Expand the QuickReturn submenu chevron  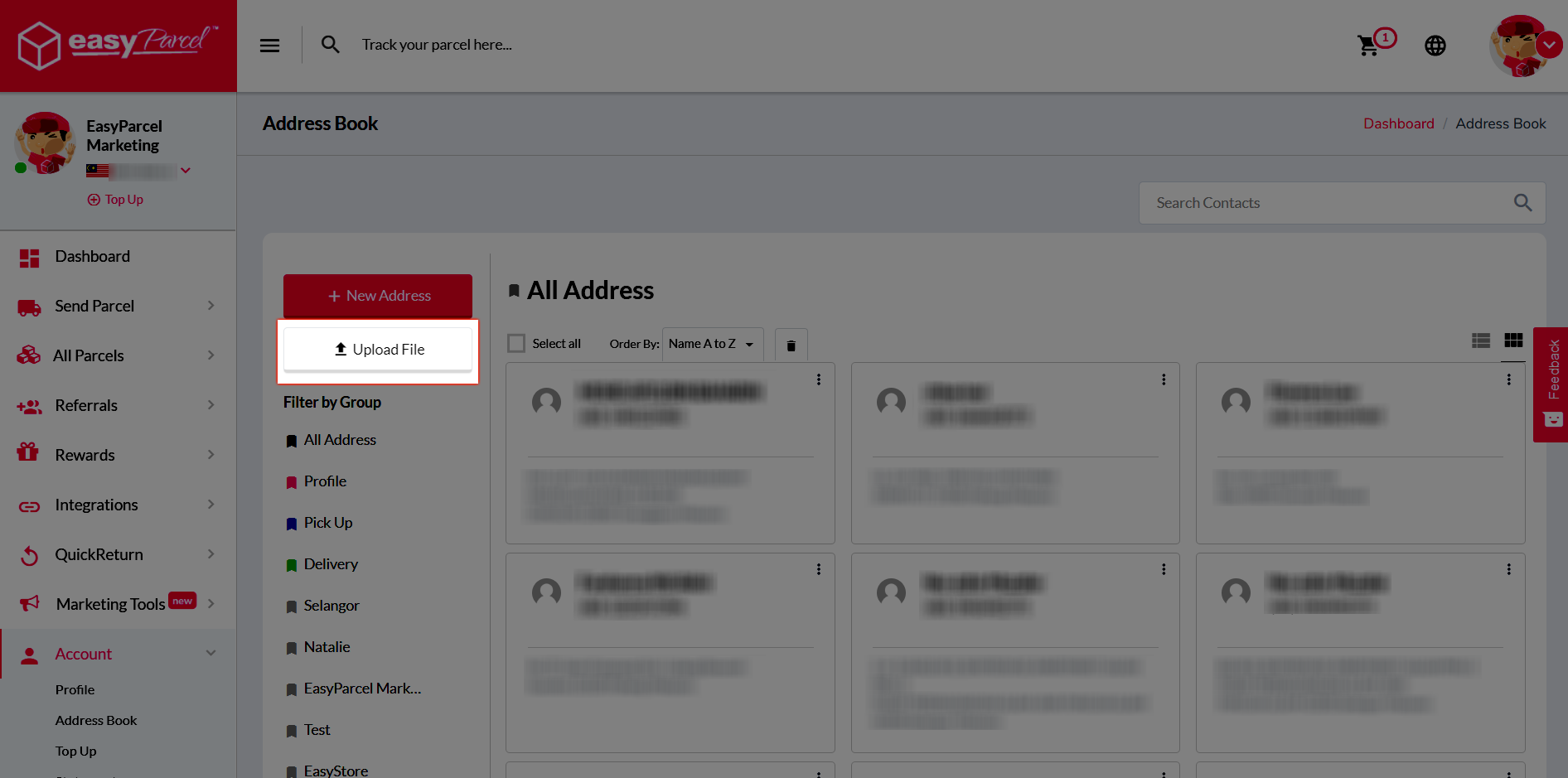point(211,554)
